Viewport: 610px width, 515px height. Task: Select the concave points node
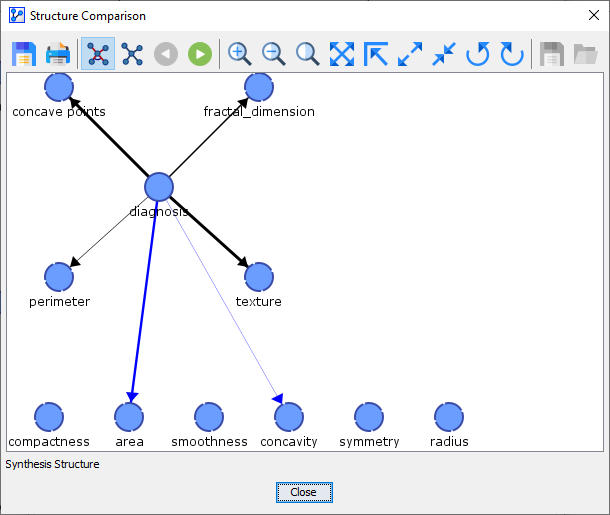click(59, 87)
